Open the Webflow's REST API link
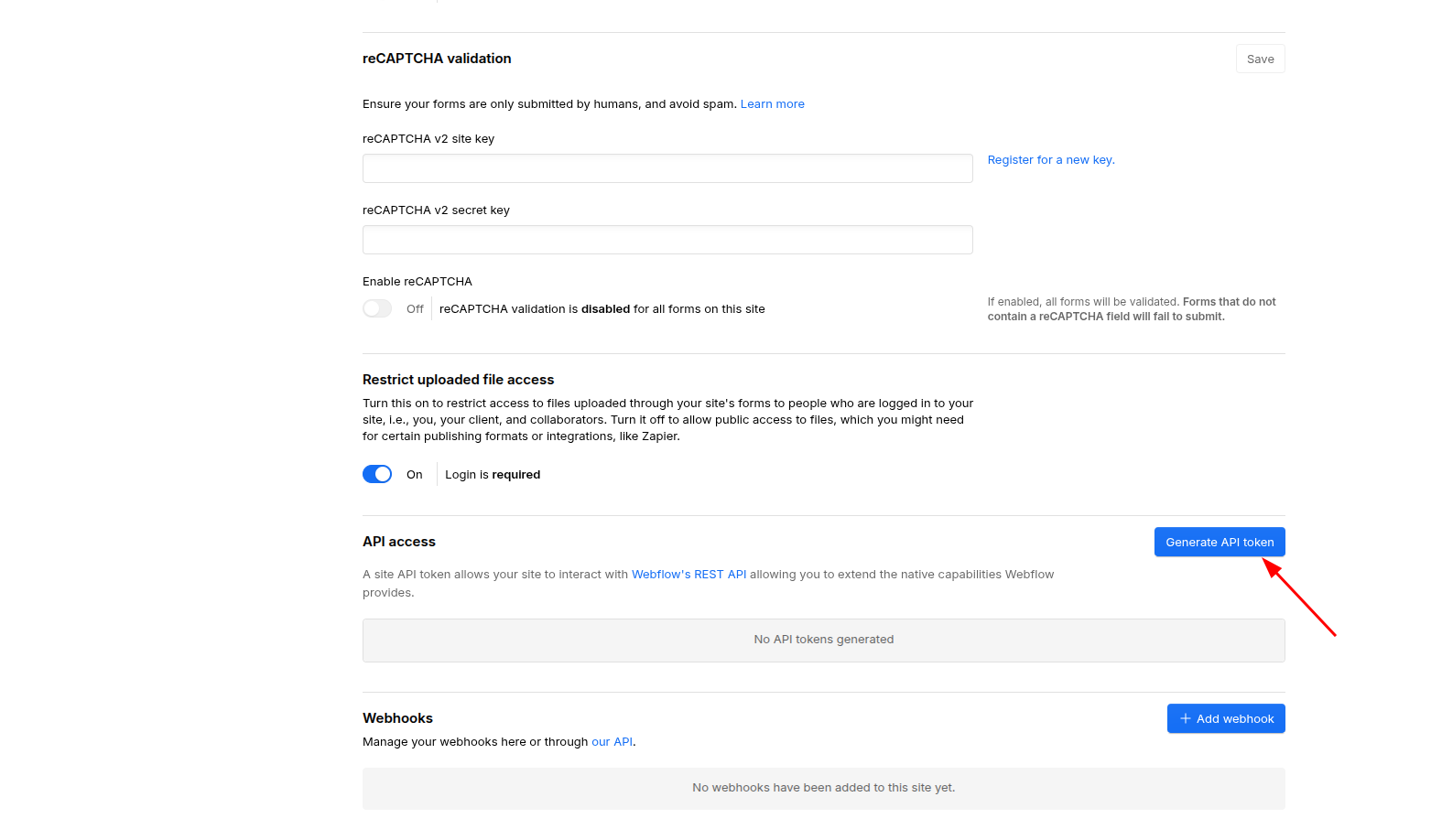1431x840 pixels. coord(688,575)
